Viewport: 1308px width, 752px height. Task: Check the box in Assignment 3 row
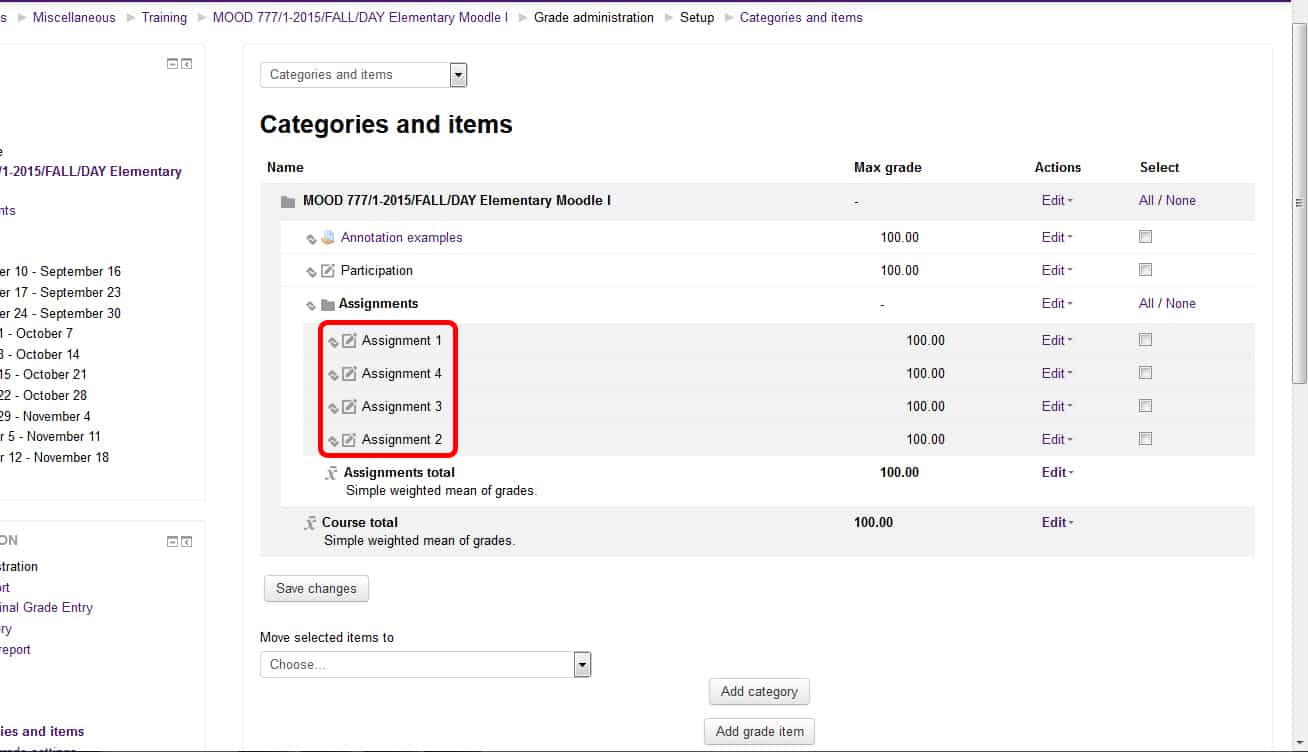1145,406
